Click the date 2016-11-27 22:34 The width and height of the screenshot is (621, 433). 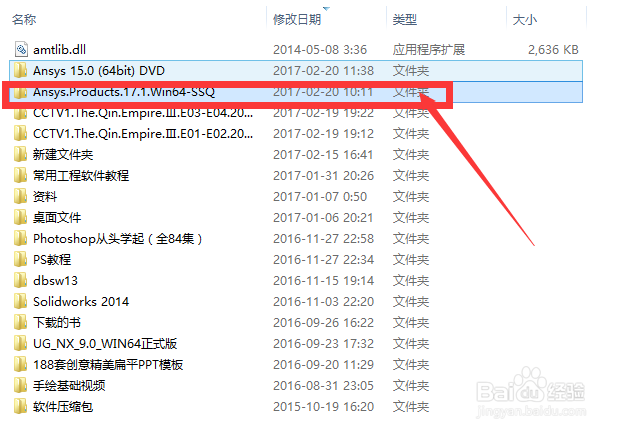click(323, 259)
